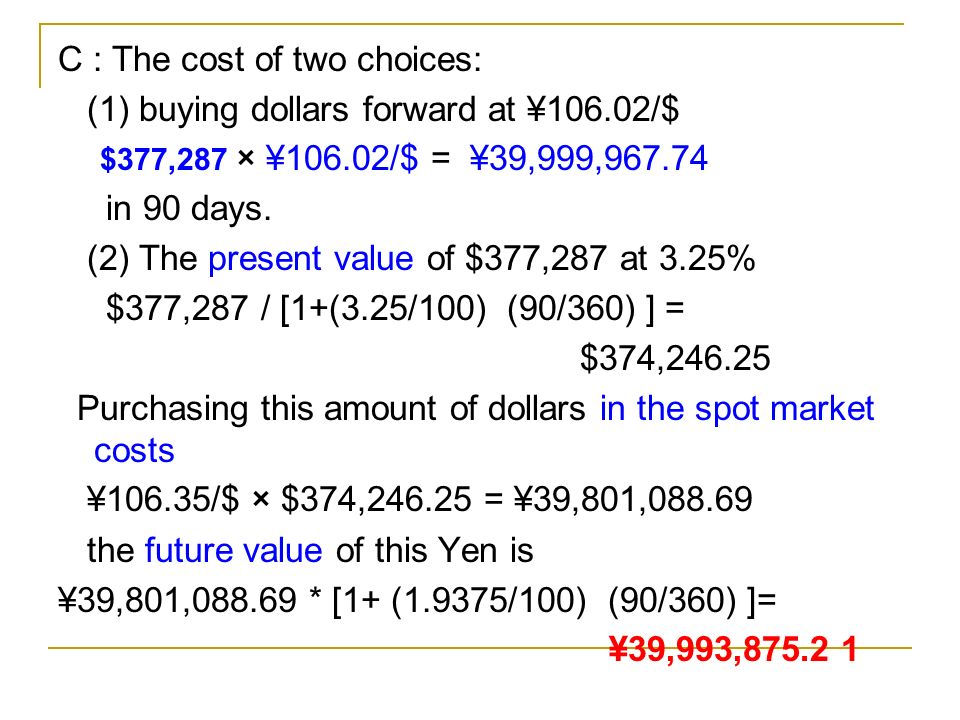Click the blue rate ¥106.02/$
960x720 pixels.
342,159
